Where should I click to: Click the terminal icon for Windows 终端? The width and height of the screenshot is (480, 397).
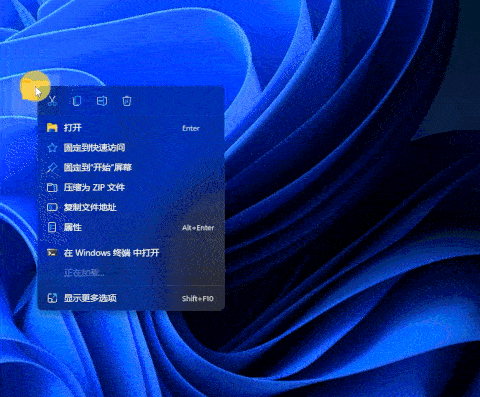tap(52, 253)
